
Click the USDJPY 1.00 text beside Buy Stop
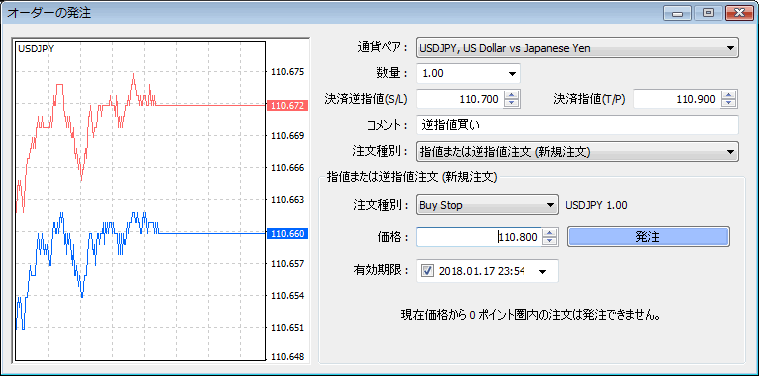(x=596, y=205)
